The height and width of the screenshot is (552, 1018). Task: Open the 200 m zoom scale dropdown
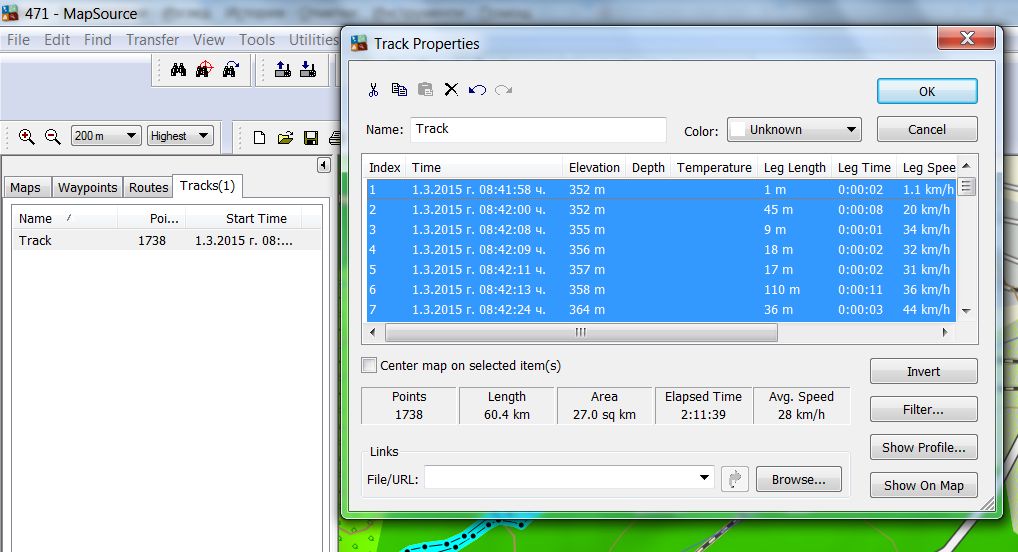(106, 136)
